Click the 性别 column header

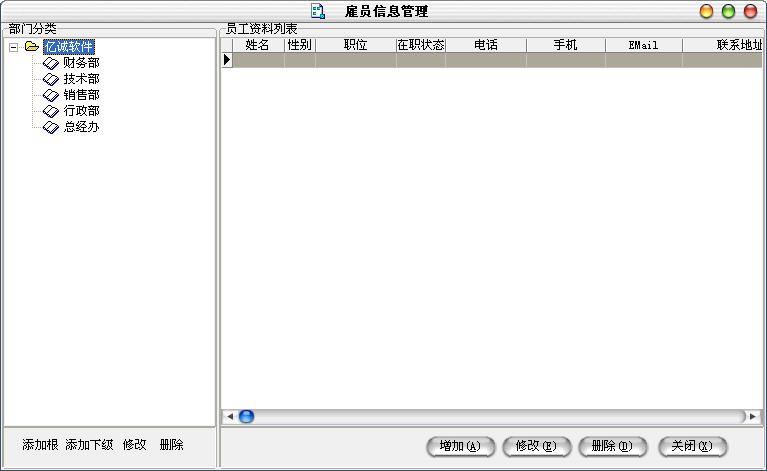[x=300, y=45]
